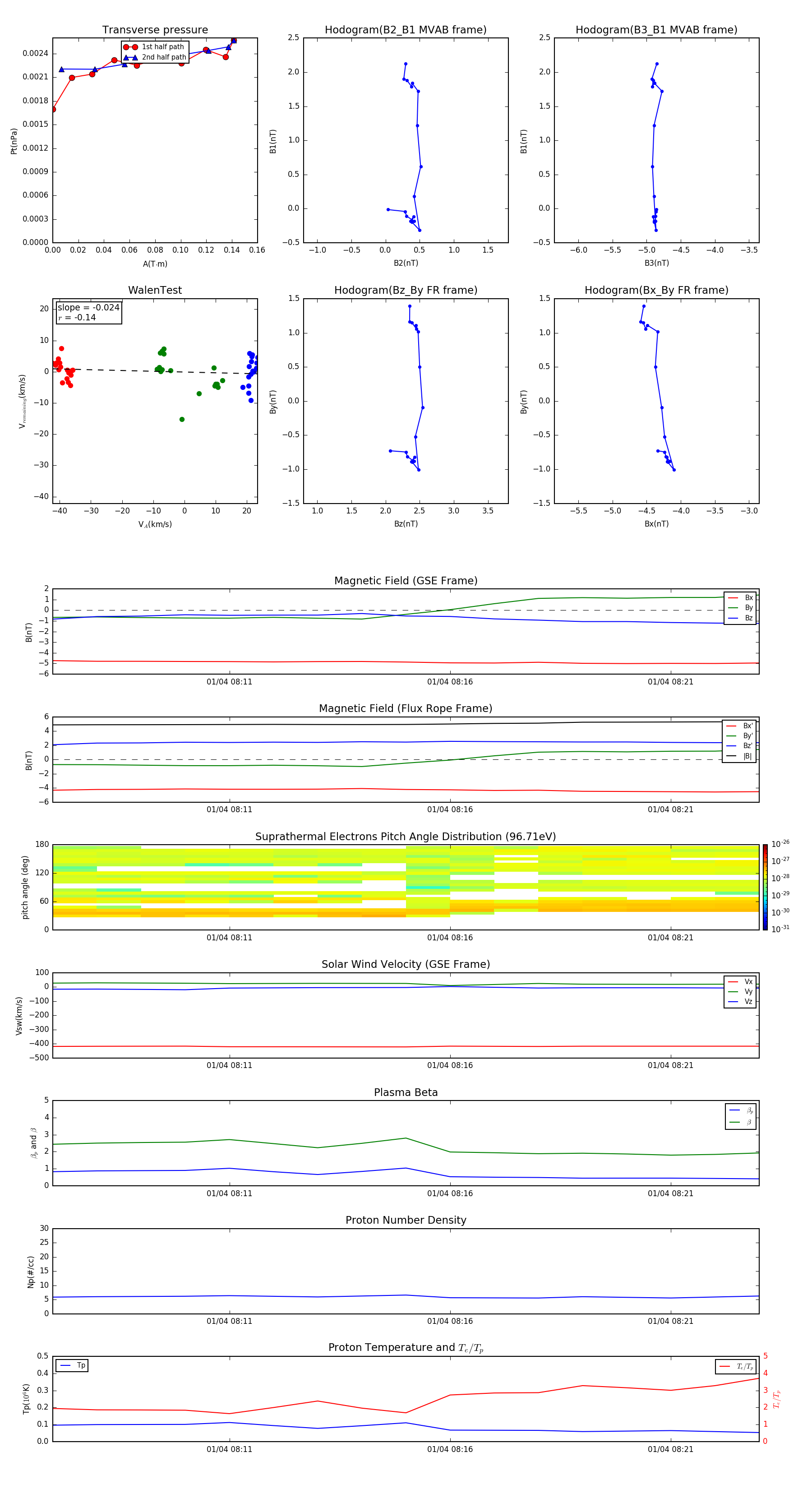Image resolution: width=812 pixels, height=1489 pixels.
Task: Click 'Vy' in solar wind legend
Action: point(740,991)
